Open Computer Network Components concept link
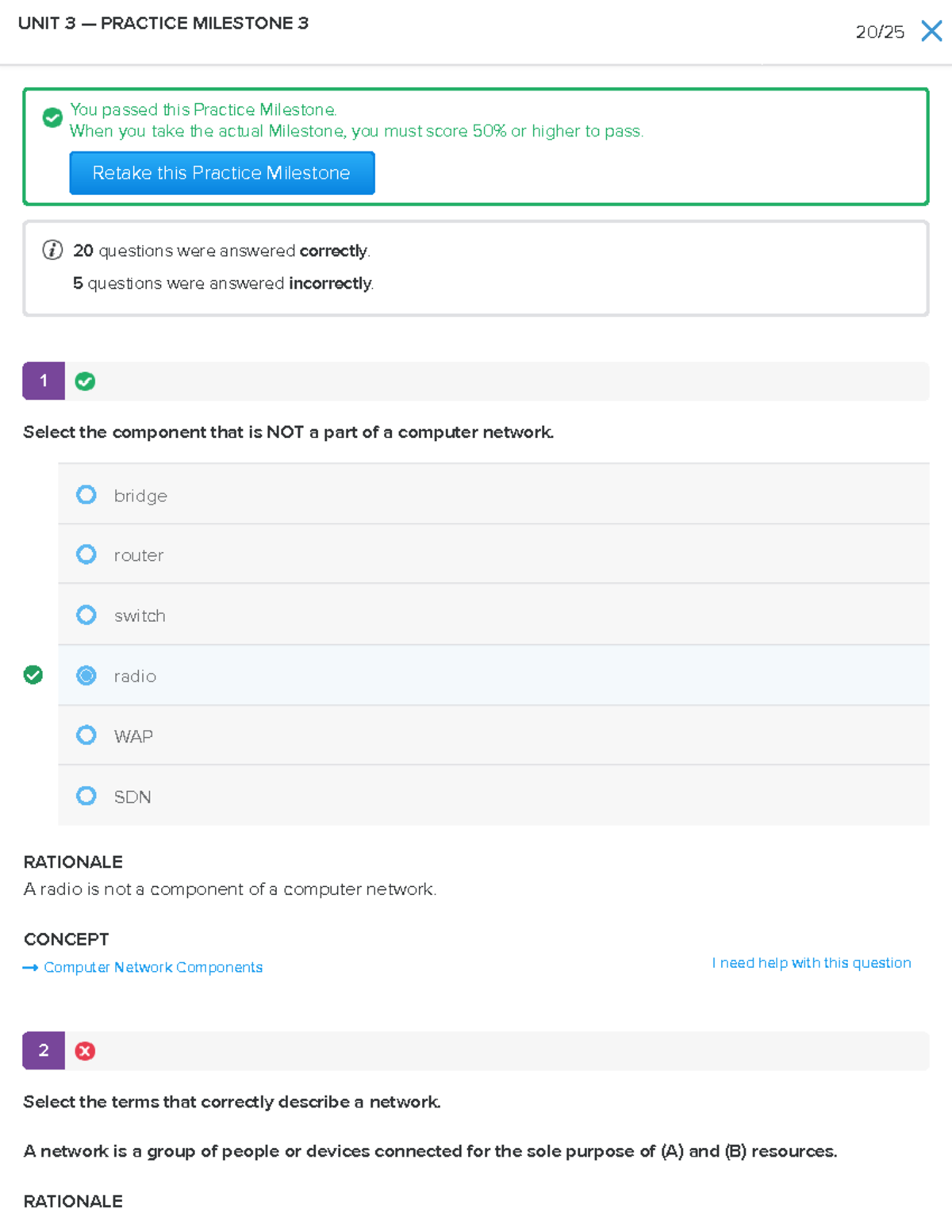Viewport: 952px width, 1232px height. [153, 968]
